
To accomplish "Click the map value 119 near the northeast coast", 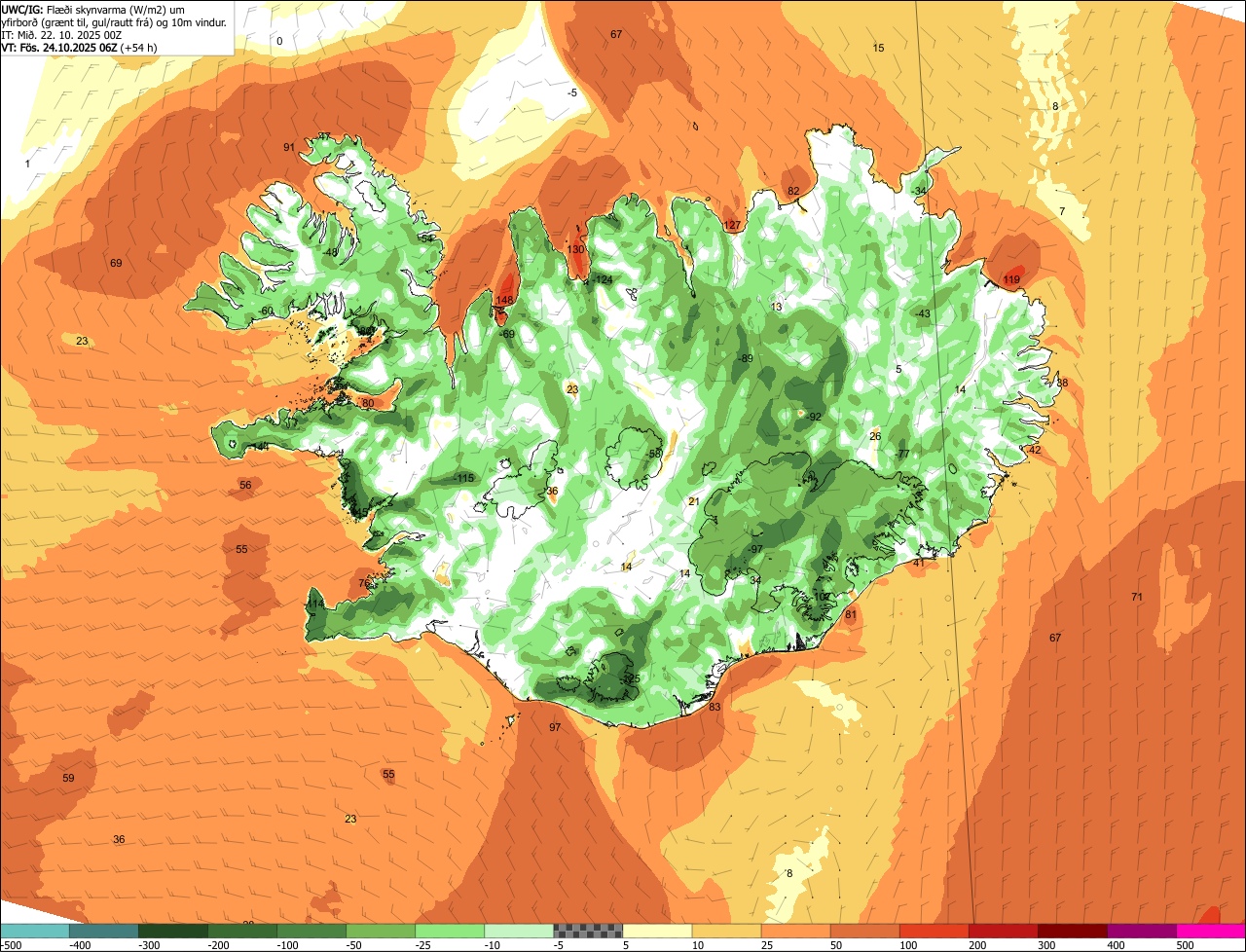I will pyautogui.click(x=1011, y=280).
